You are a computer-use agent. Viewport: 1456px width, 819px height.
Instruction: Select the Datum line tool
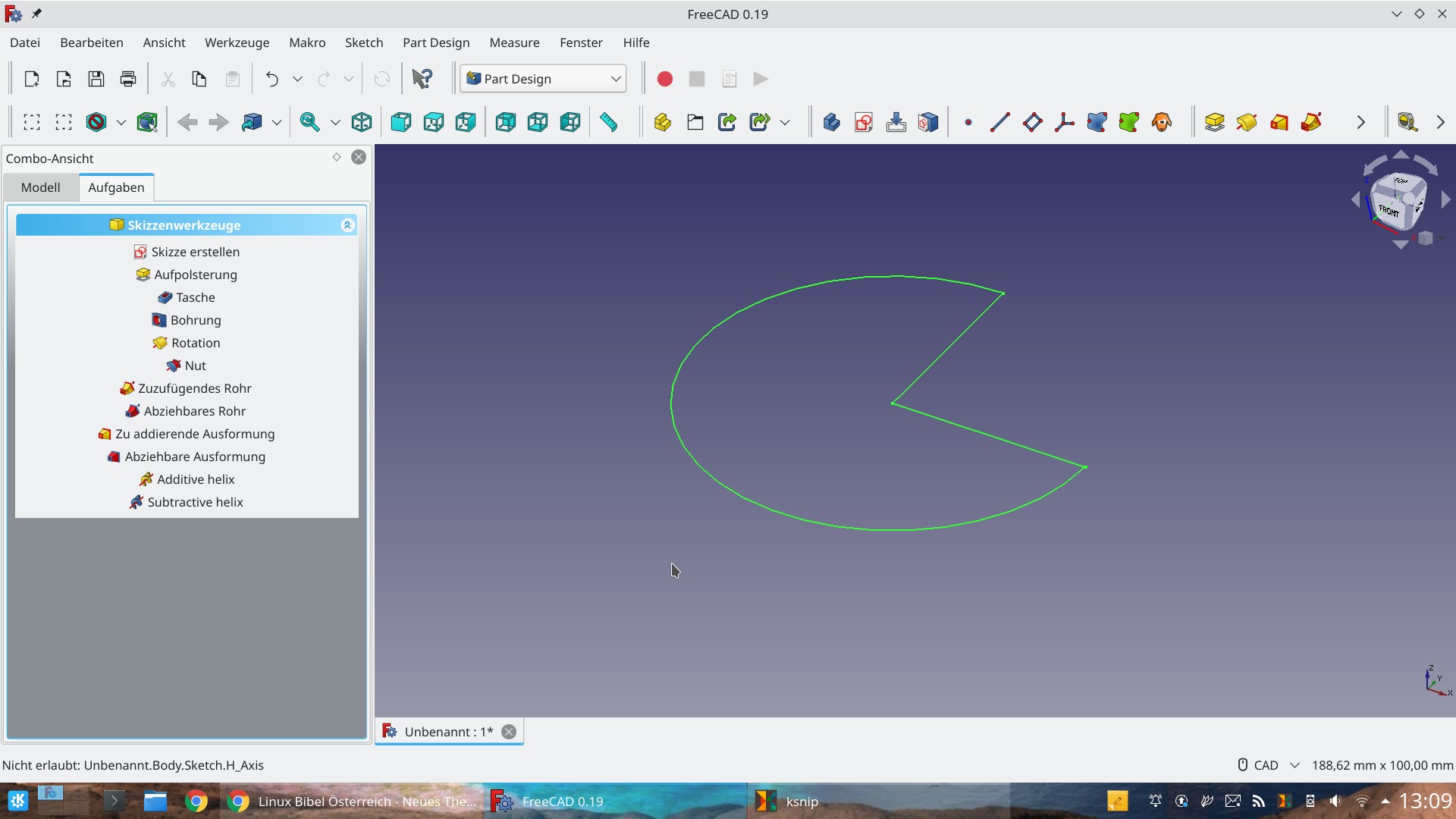[999, 122]
